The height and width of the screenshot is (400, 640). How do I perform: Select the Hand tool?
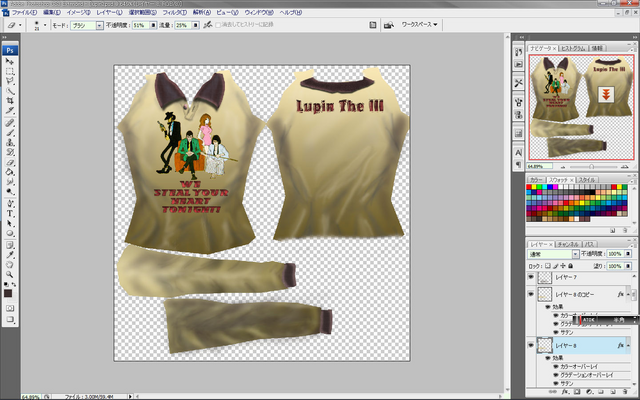pyautogui.click(x=10, y=265)
